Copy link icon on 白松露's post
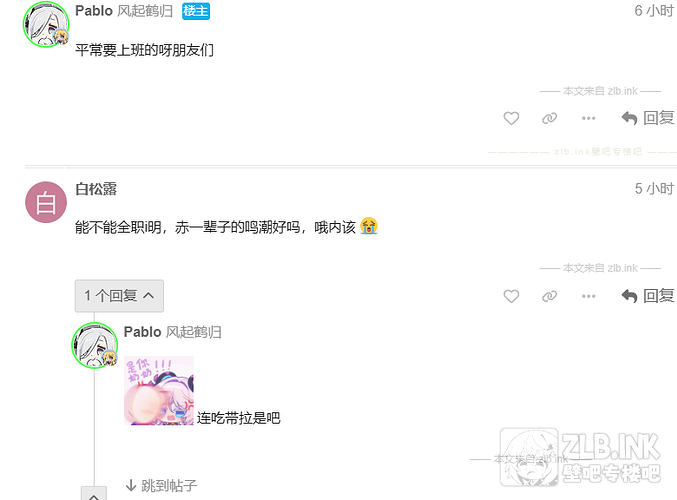This screenshot has width=677, height=500. (x=549, y=296)
